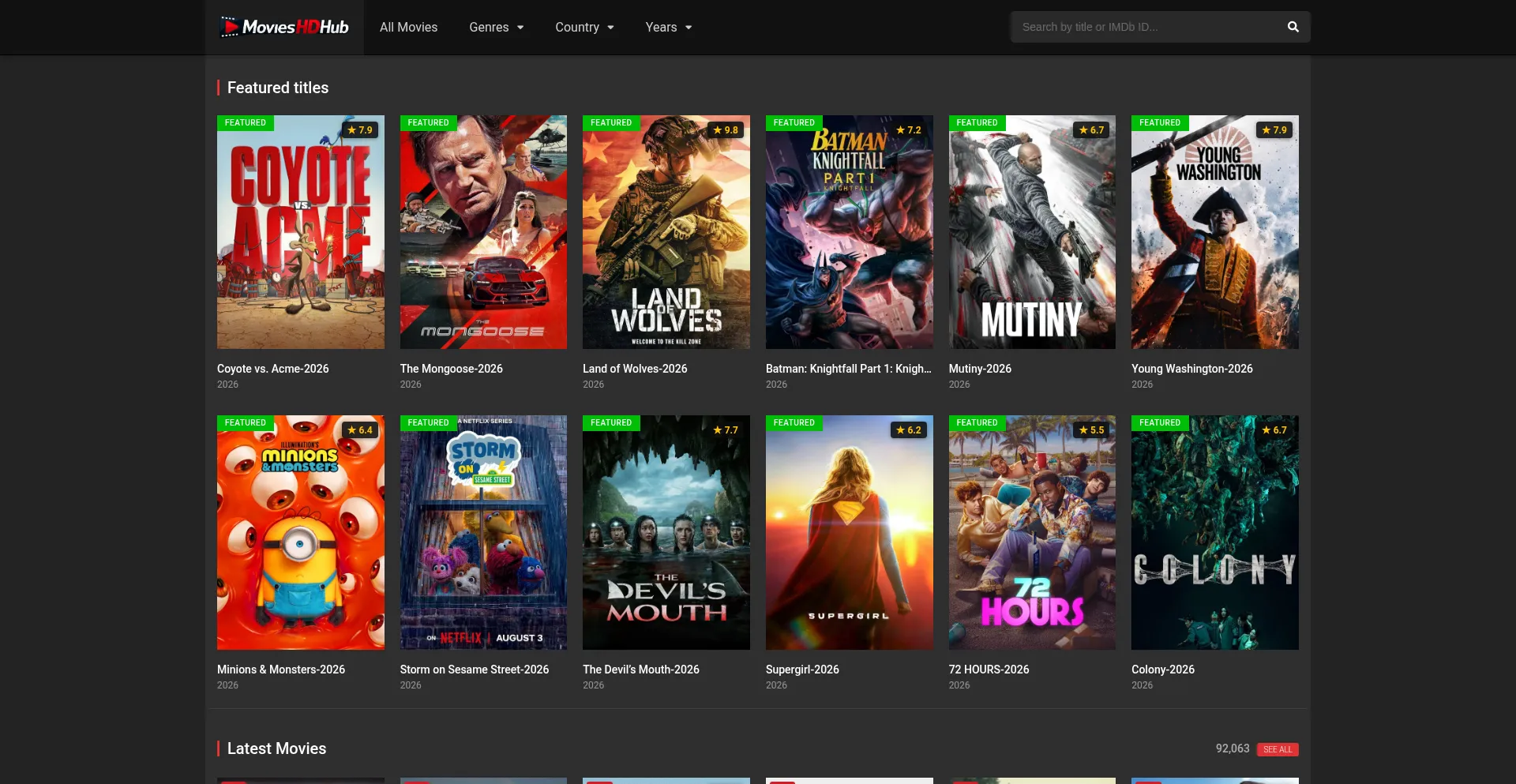Click the 92,063 movie count
Screen dimensions: 1516x784
[1233, 748]
